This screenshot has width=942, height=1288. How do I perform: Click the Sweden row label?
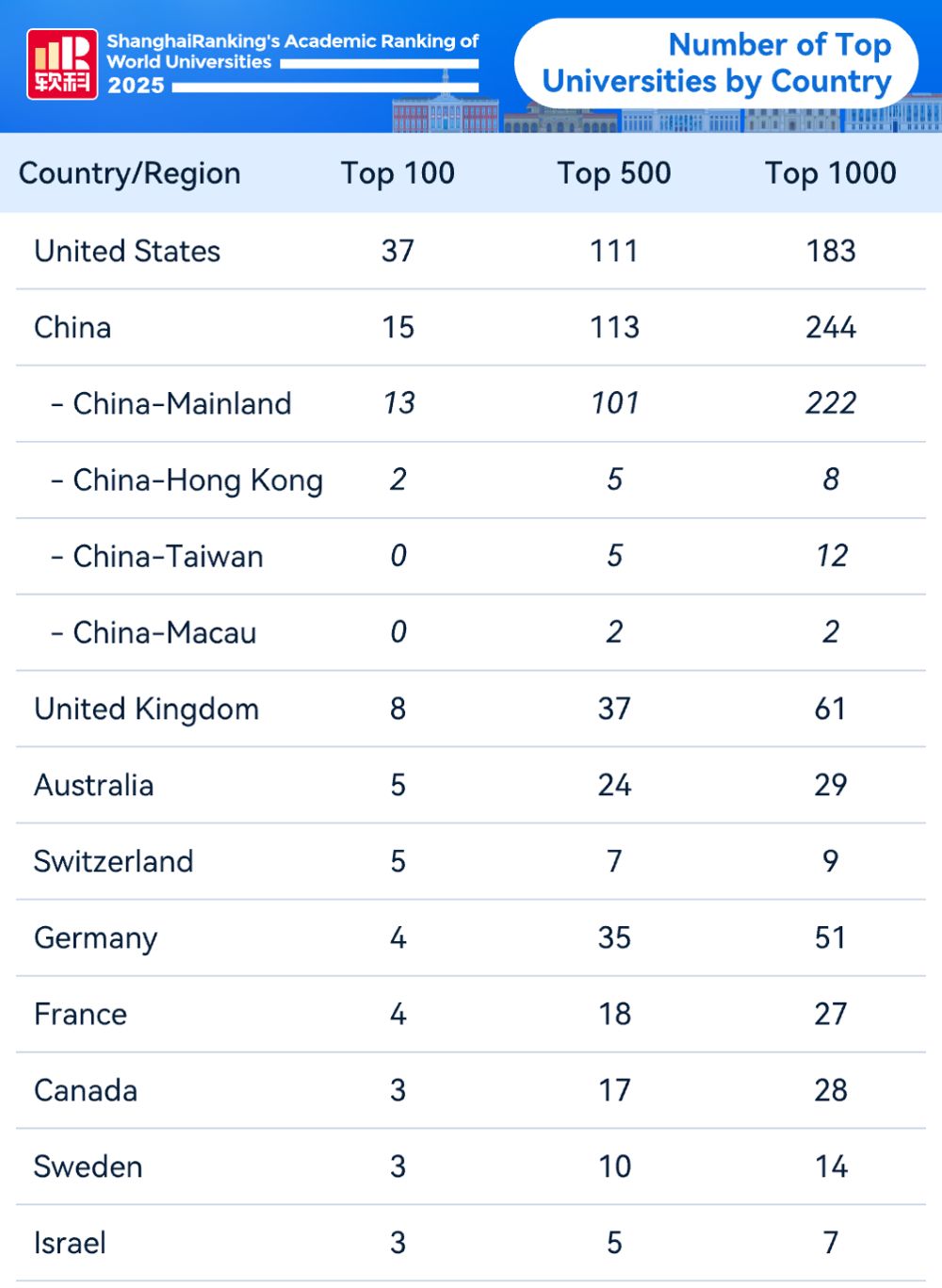pos(88,1167)
